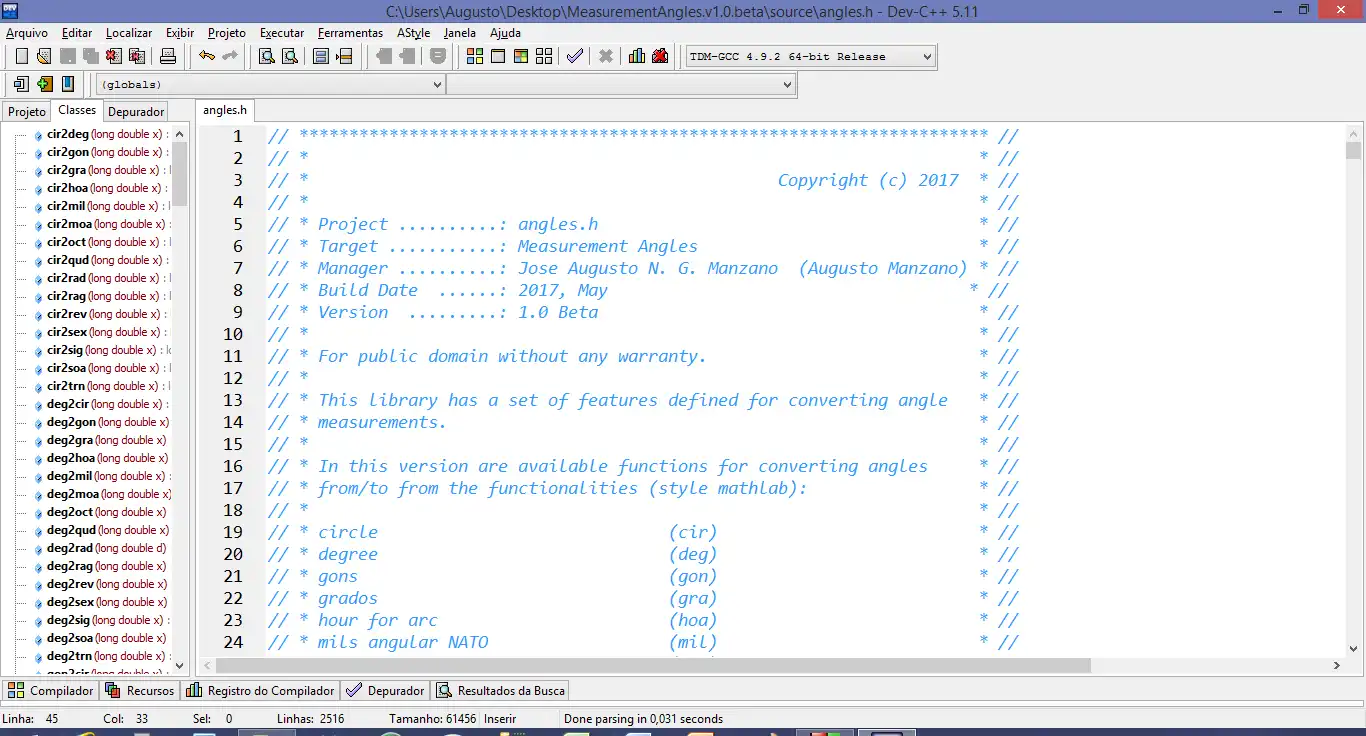Click 'For public domain without any warranty.' line
The width and height of the screenshot is (1366, 736).
512,356
